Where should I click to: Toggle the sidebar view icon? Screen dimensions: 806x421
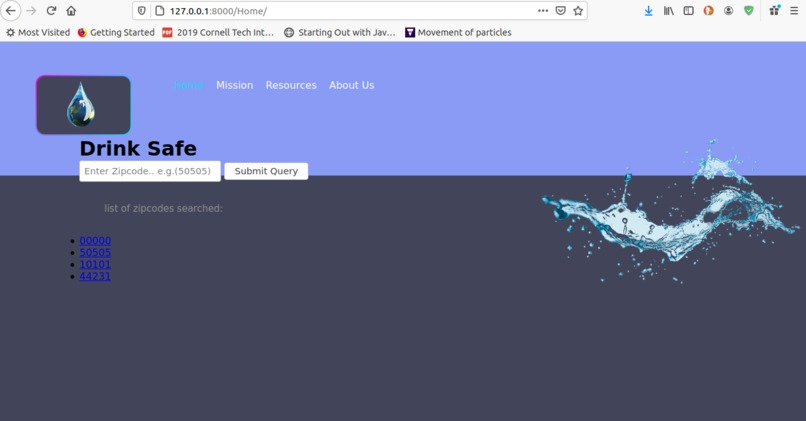point(688,11)
